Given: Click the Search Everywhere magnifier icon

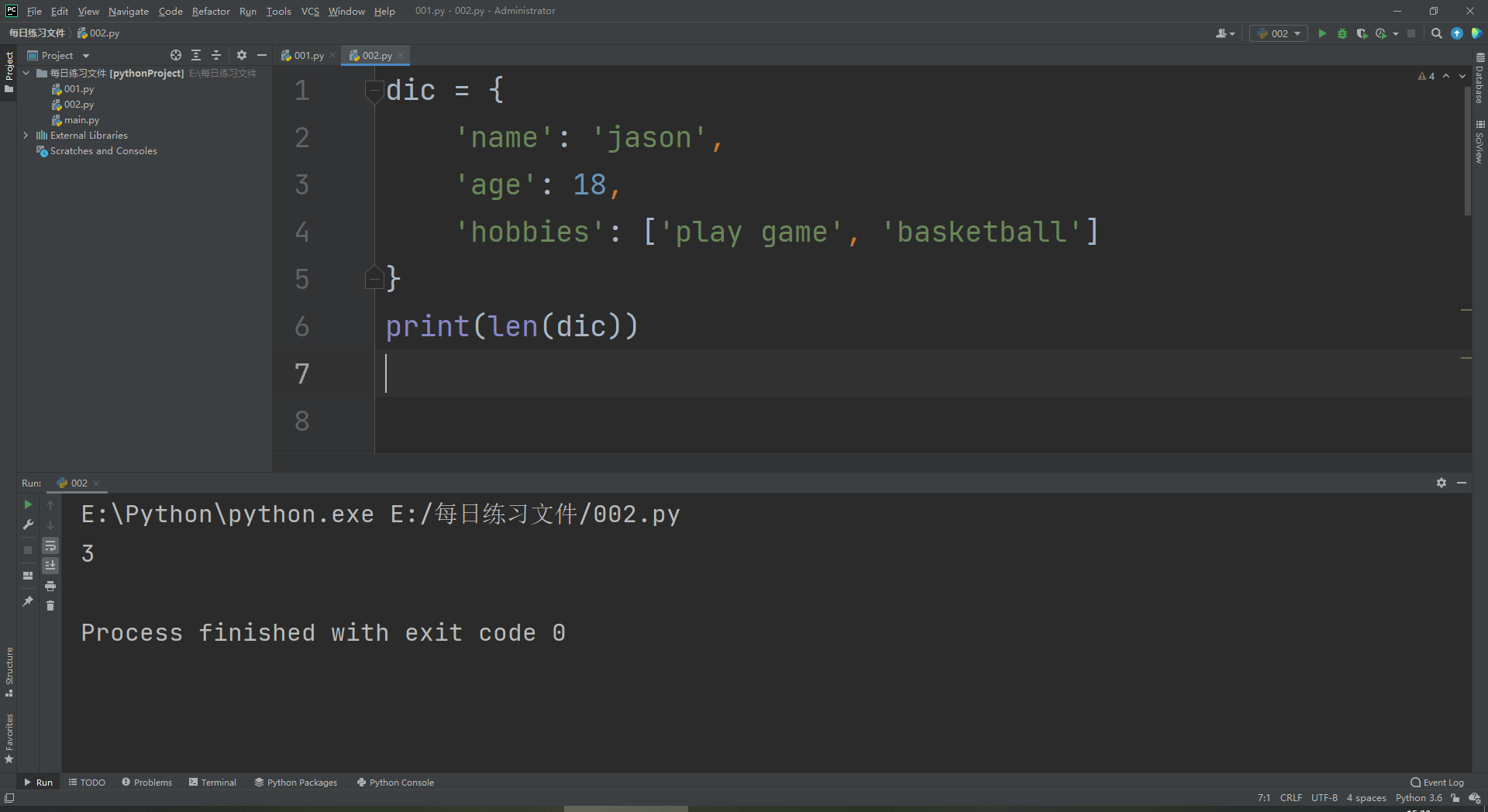Looking at the screenshot, I should coord(1437,33).
